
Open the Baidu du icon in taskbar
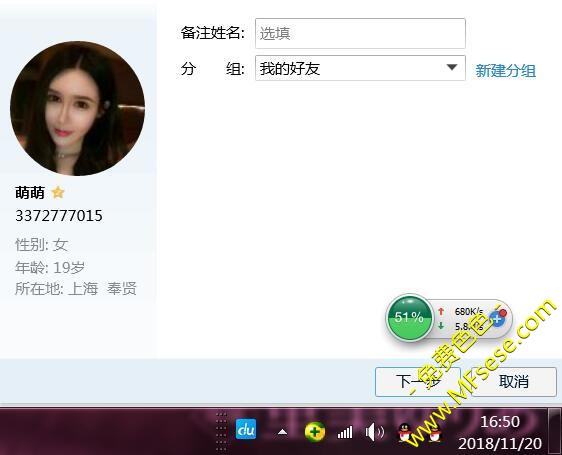[x=246, y=429]
